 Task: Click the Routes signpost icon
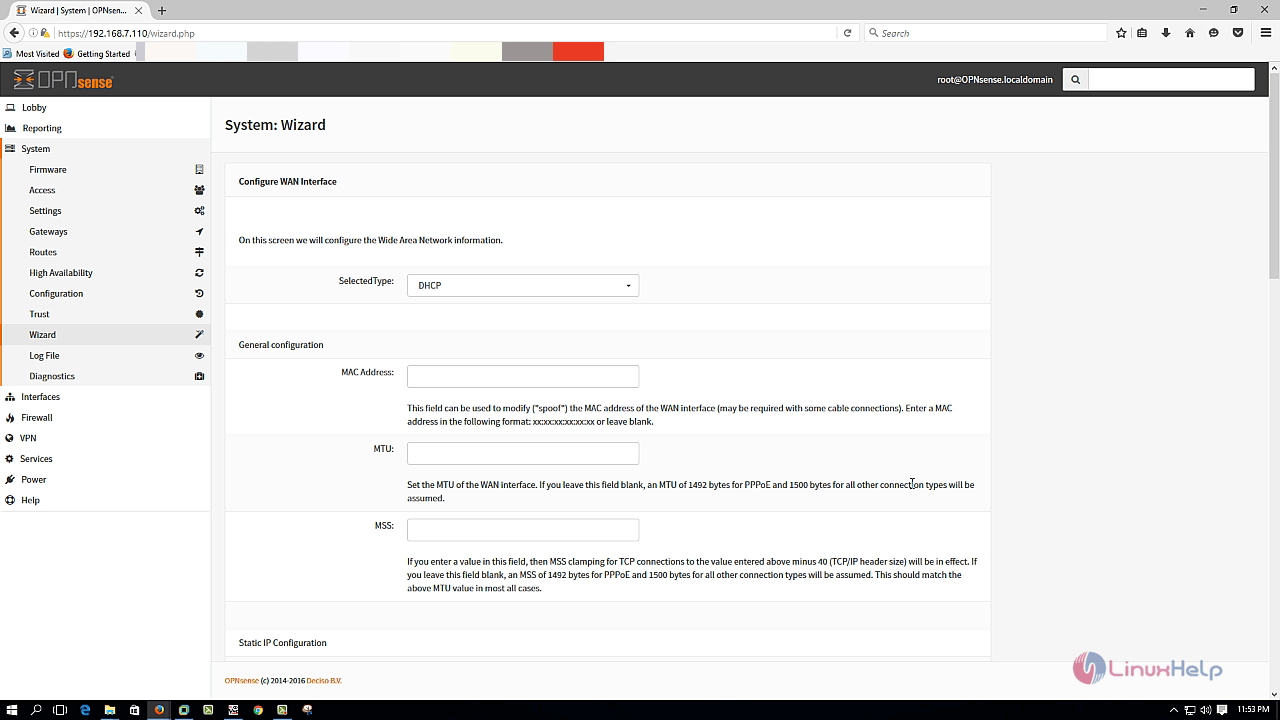pyautogui.click(x=199, y=252)
